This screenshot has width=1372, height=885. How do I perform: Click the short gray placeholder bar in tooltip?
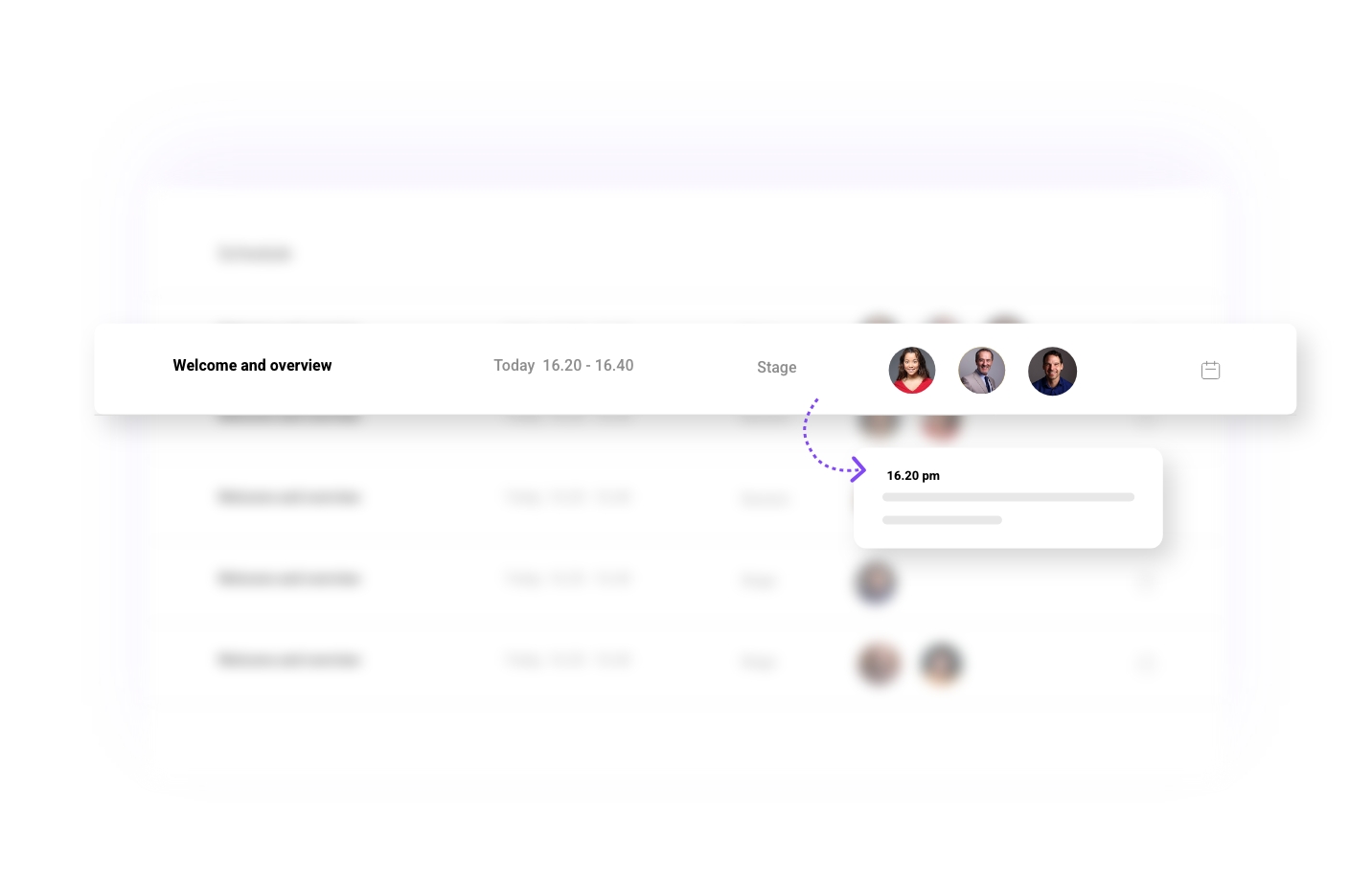click(942, 520)
